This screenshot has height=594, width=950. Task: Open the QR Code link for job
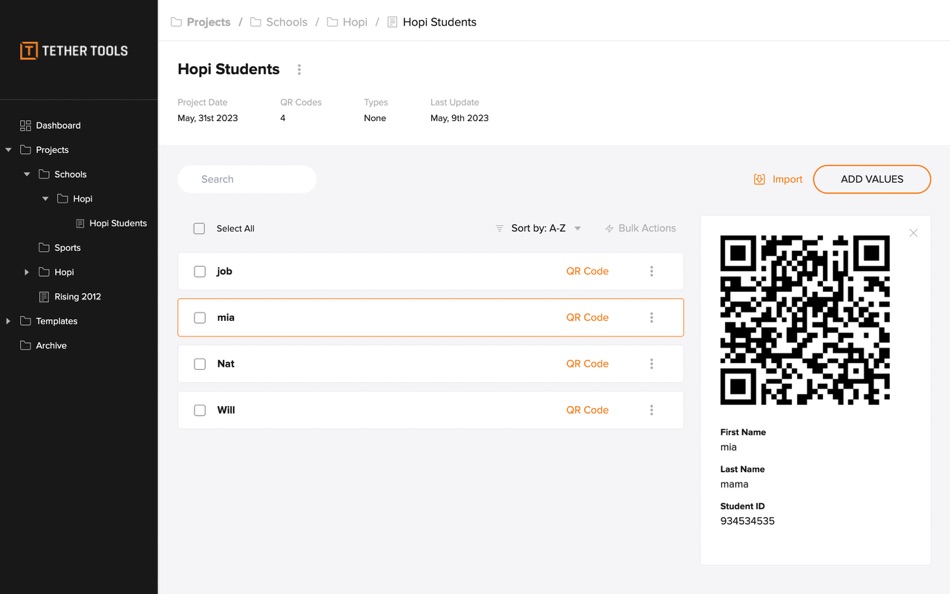[x=587, y=271]
